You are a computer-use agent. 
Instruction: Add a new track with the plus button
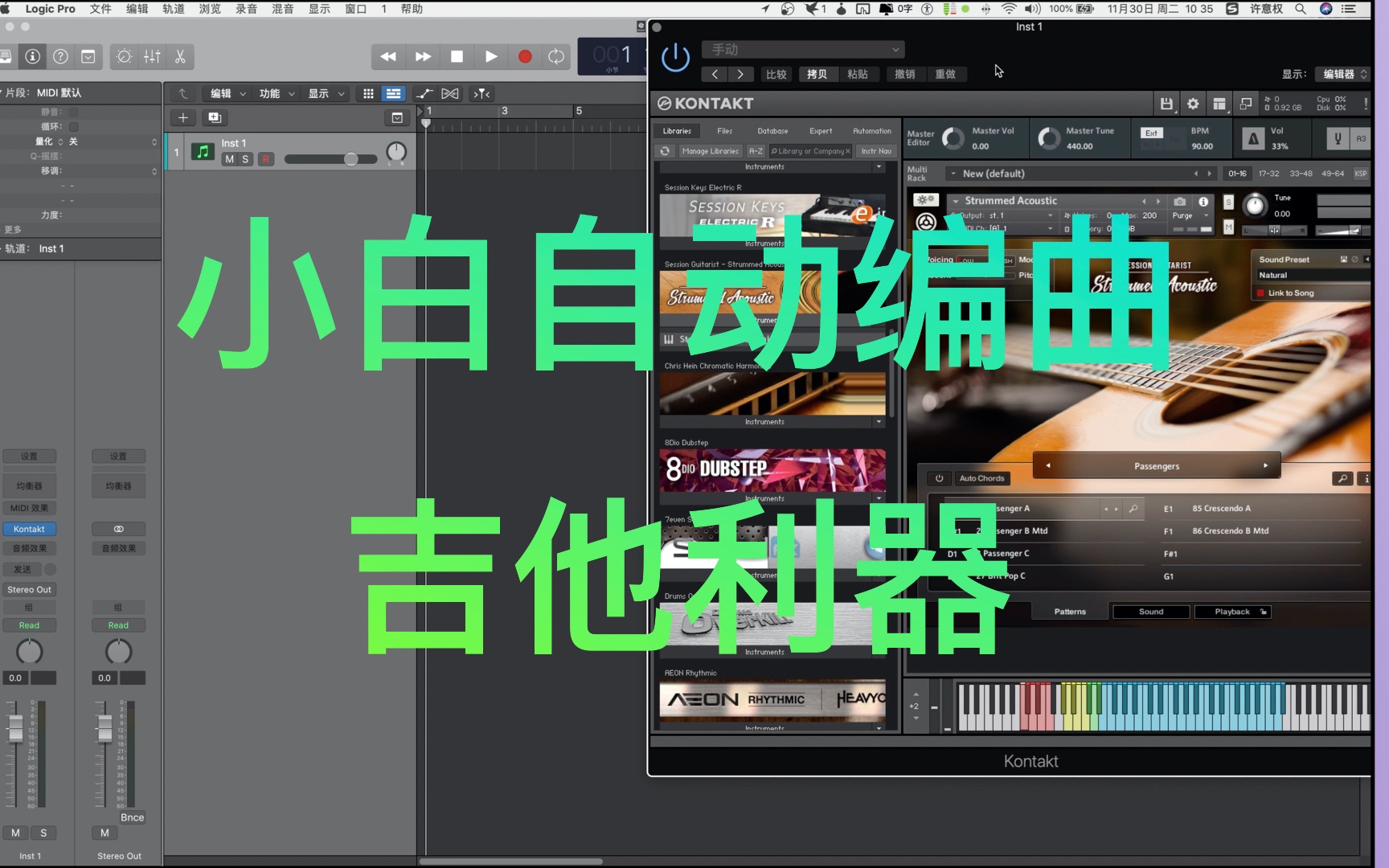(x=183, y=117)
